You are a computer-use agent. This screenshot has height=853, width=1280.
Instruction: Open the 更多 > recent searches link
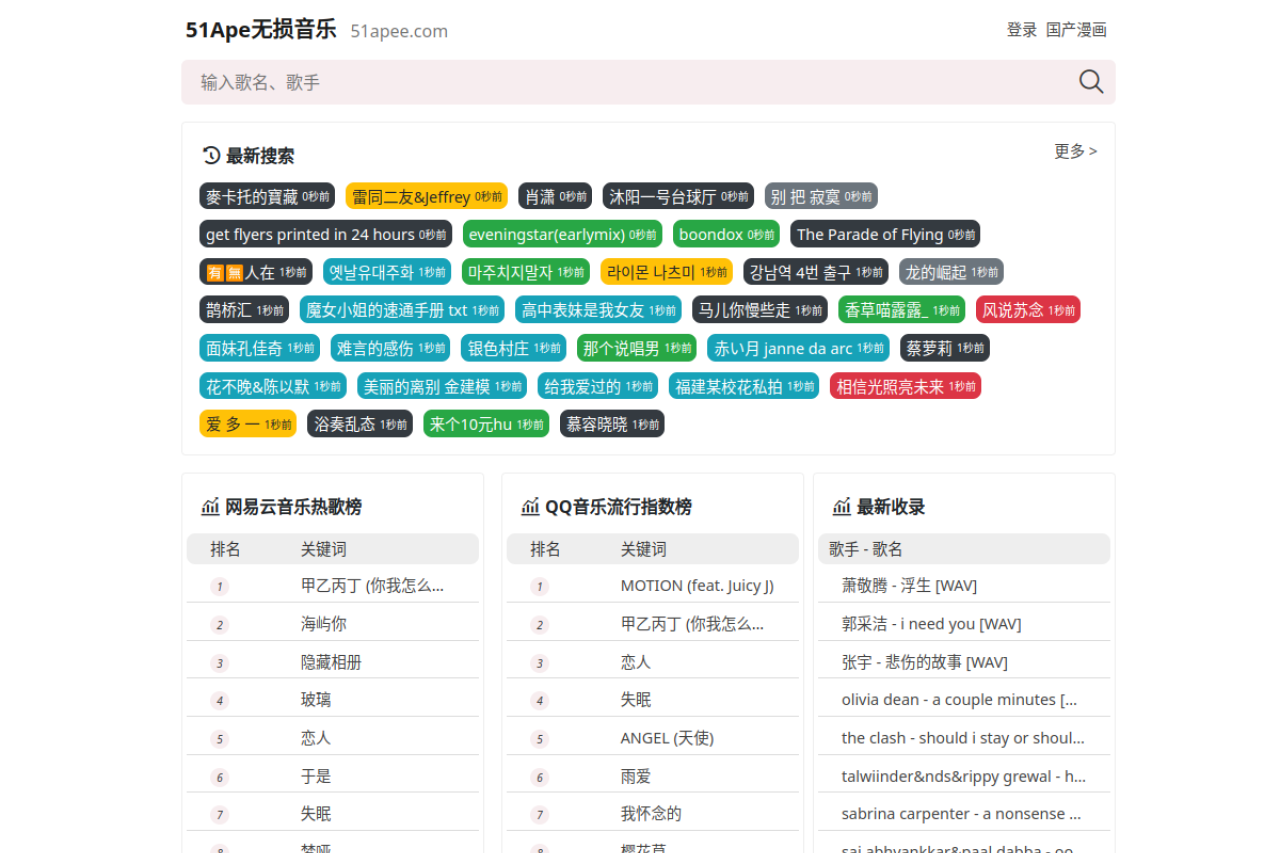1075,151
